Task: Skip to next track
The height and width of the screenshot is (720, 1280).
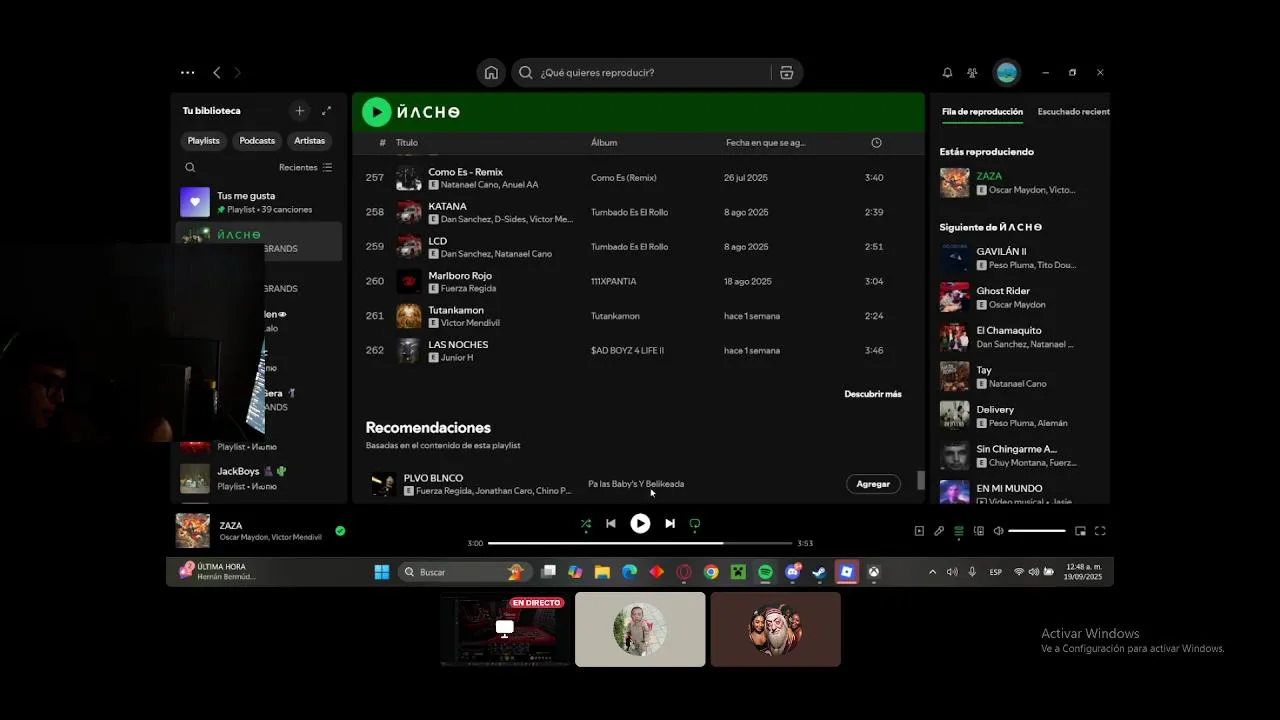Action: click(670, 523)
